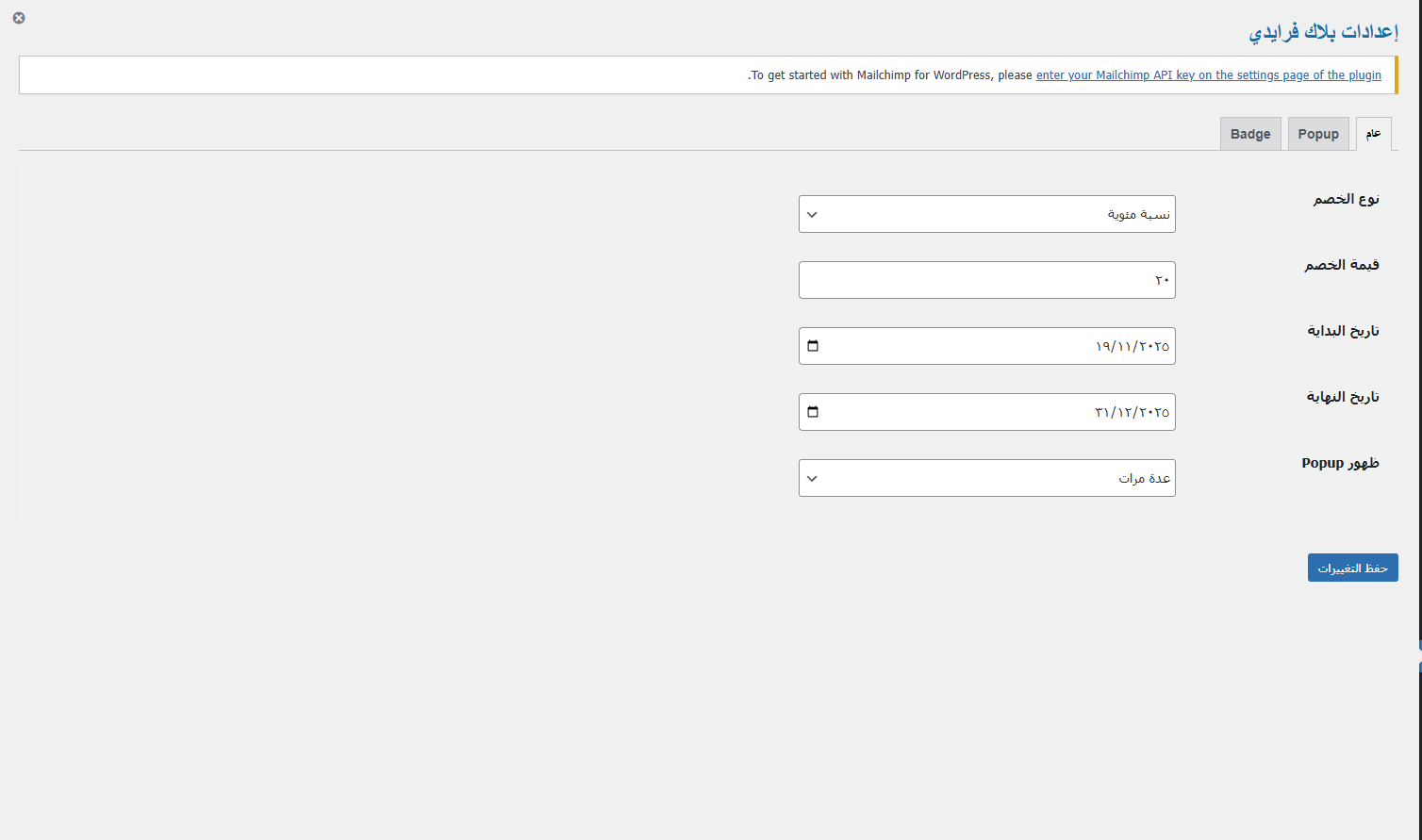
Task: Click the تاريخ البداية label
Action: [1343, 331]
